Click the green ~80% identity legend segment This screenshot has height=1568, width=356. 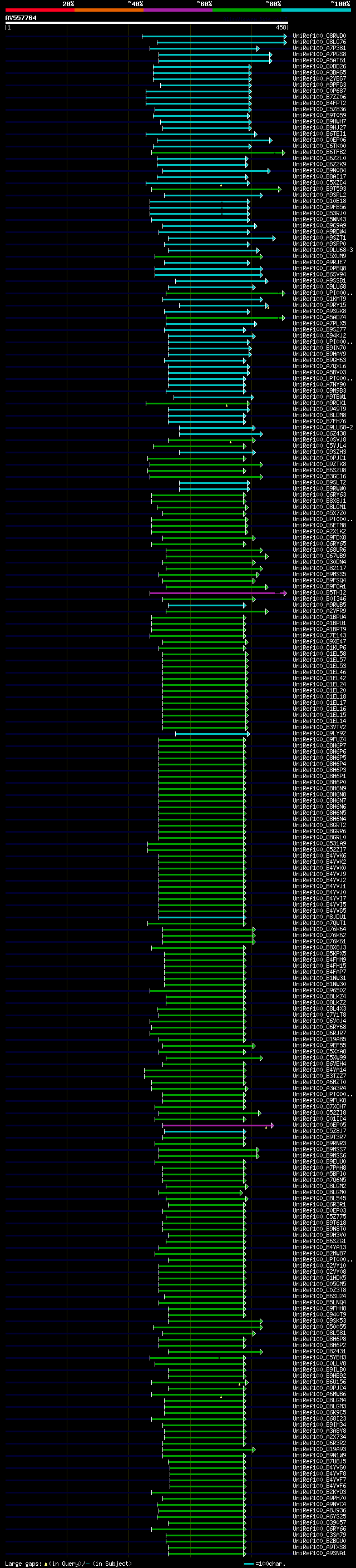(x=247, y=10)
